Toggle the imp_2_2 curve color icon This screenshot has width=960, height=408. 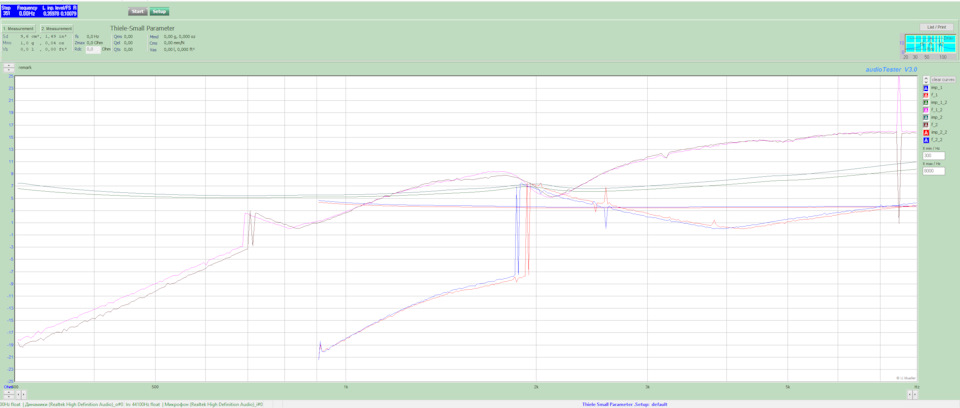[x=926, y=132]
